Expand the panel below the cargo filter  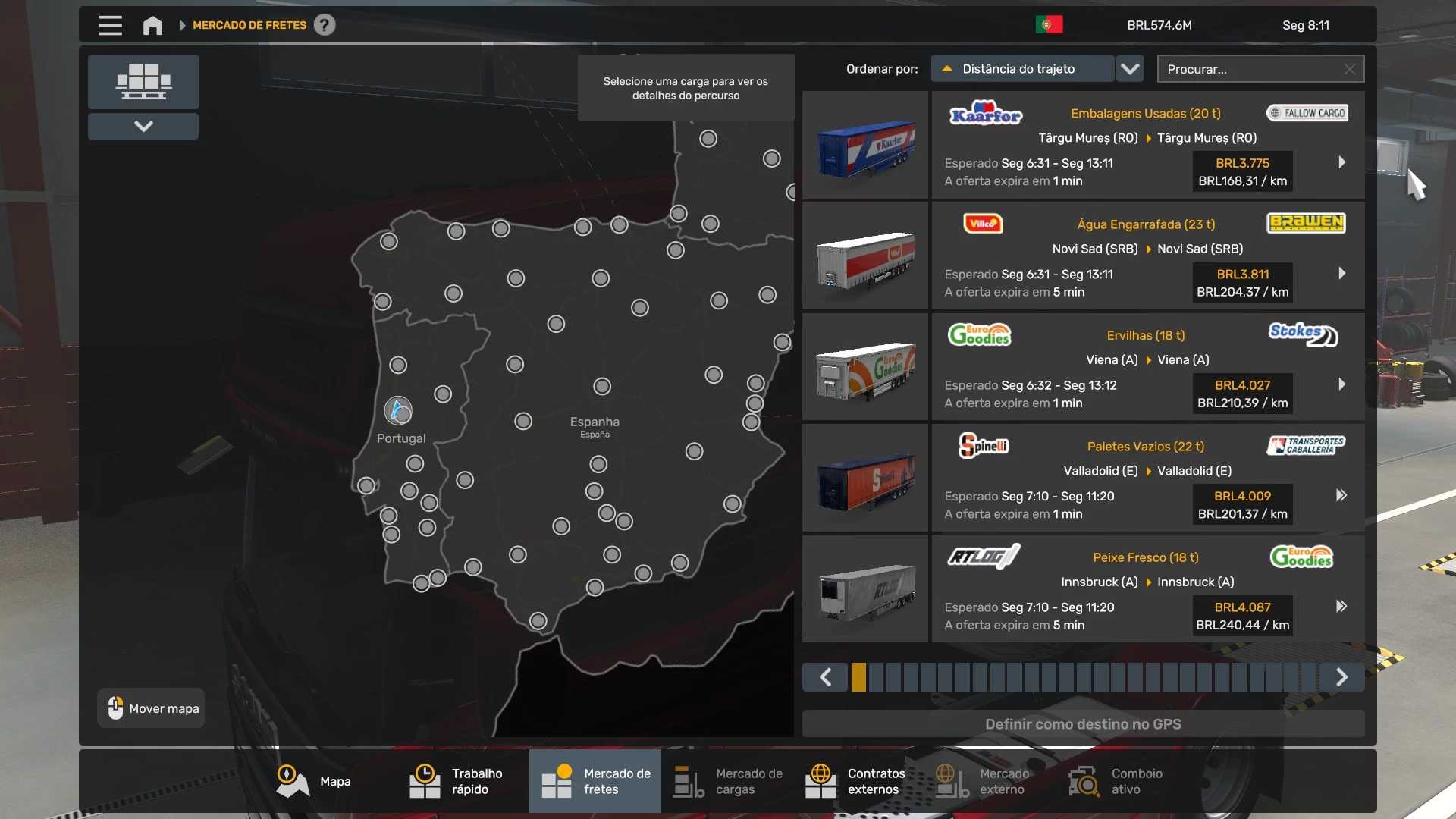pos(143,126)
